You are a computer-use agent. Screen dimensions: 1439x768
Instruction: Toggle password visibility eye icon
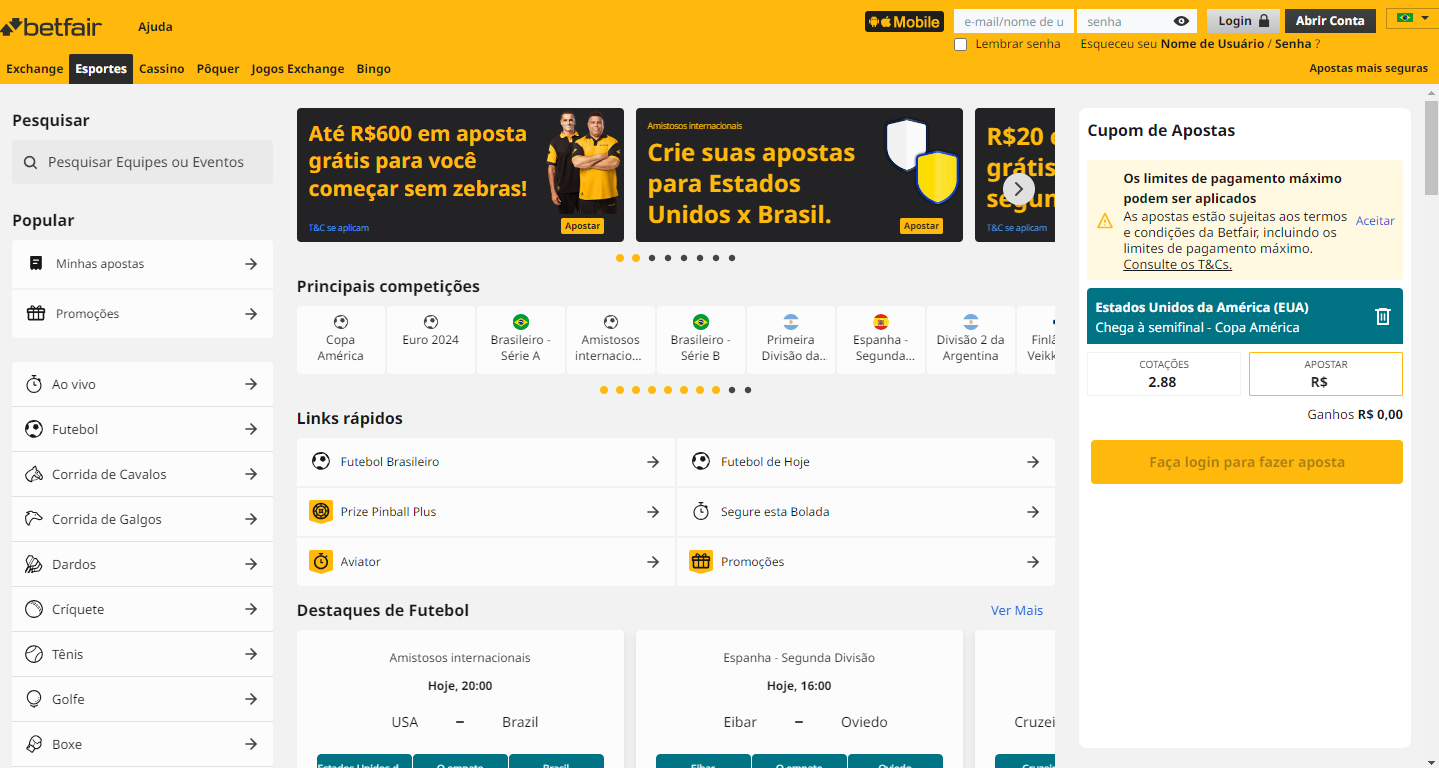tap(1181, 21)
